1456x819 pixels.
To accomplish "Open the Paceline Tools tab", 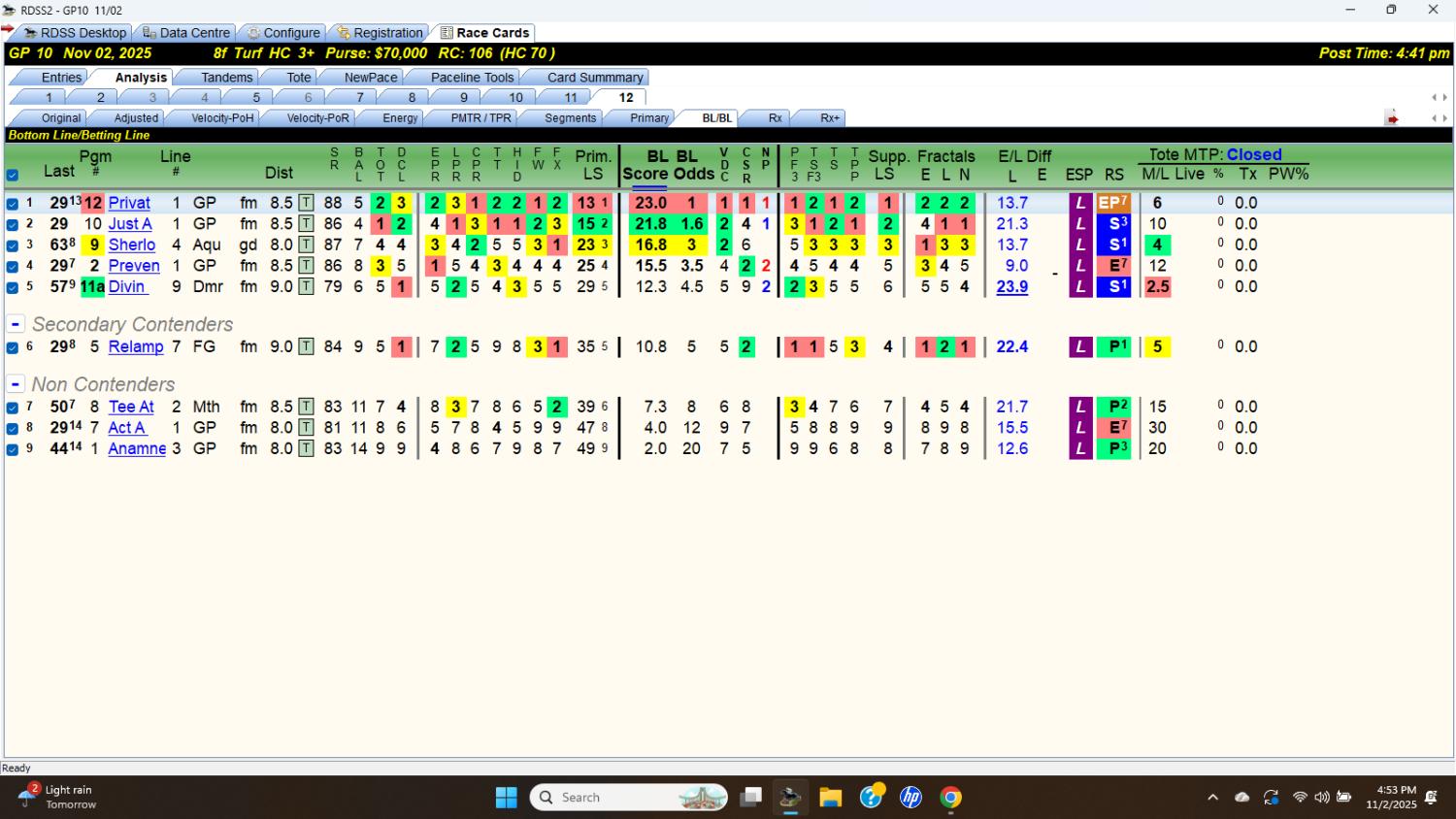I will (472, 78).
